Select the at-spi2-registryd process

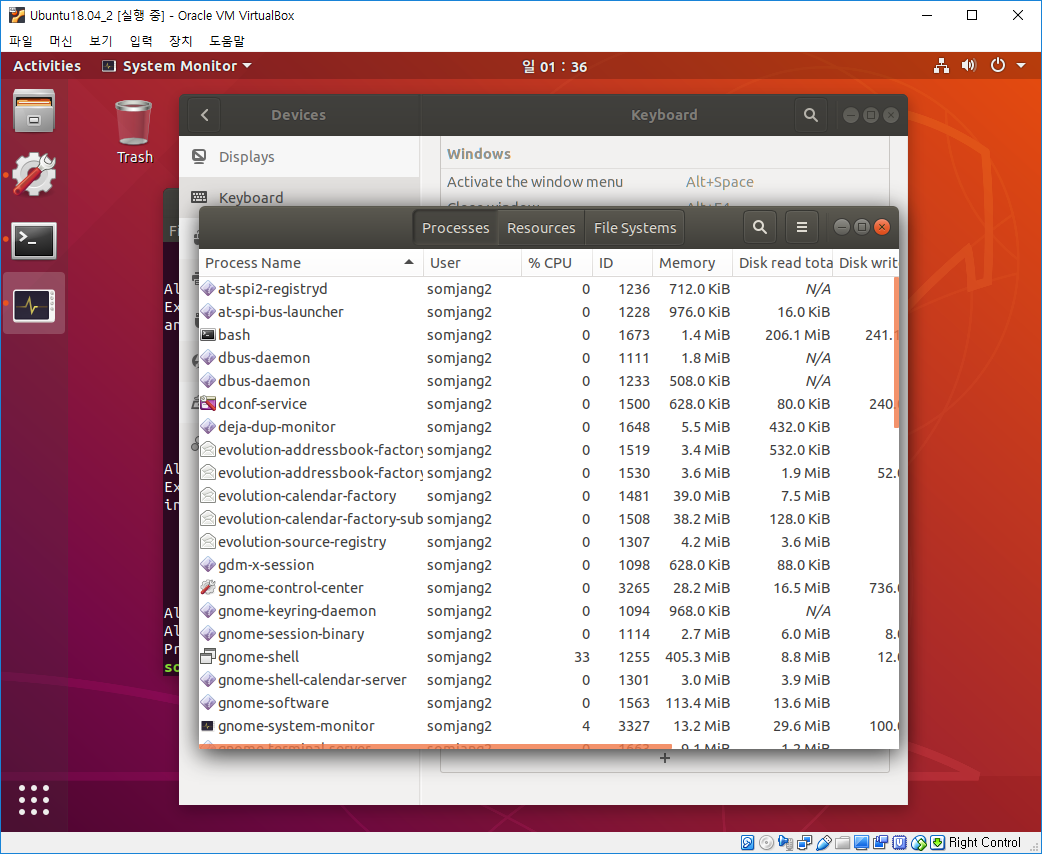[548, 289]
